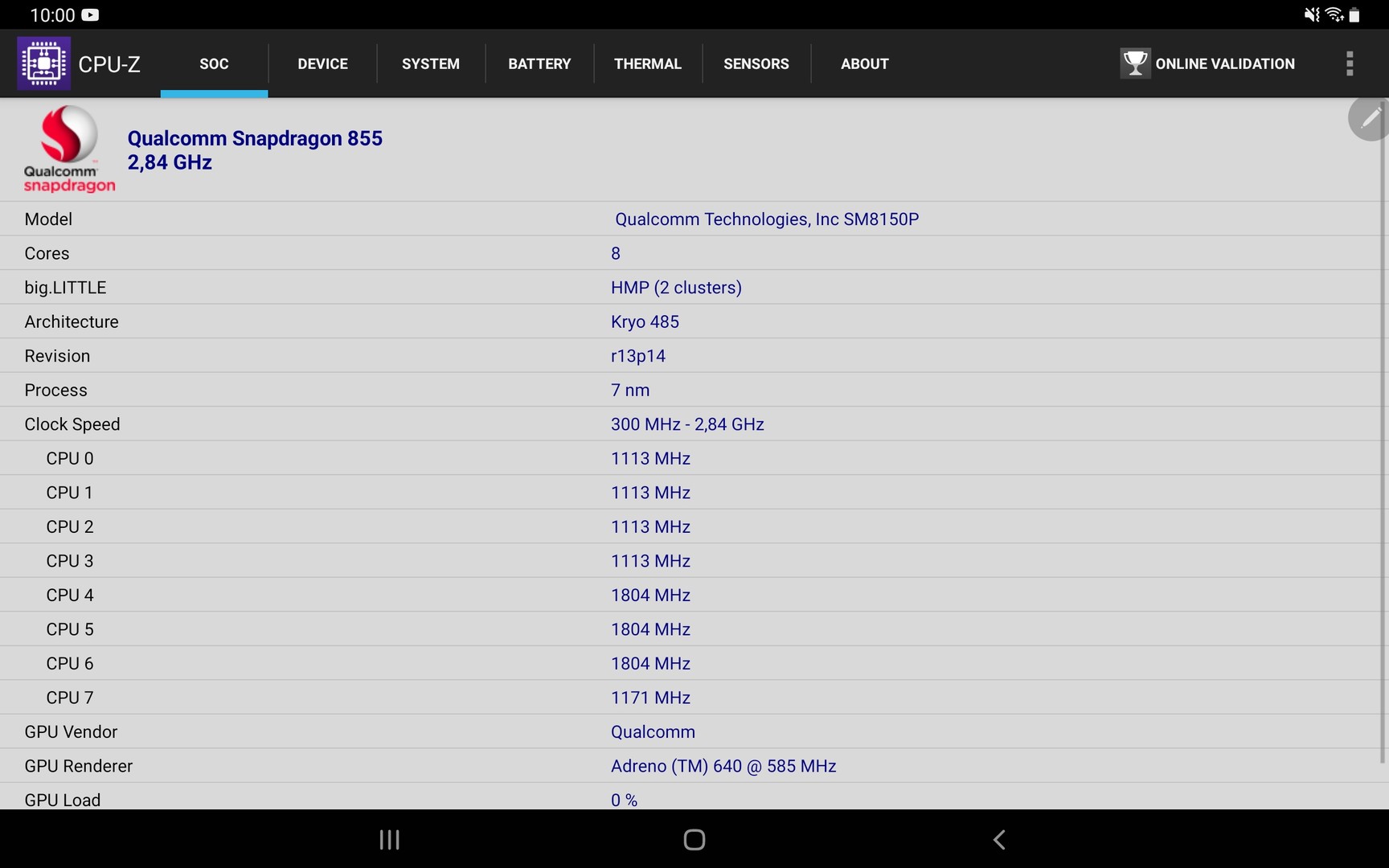Tap the Wi-Fi status icon

1334,14
